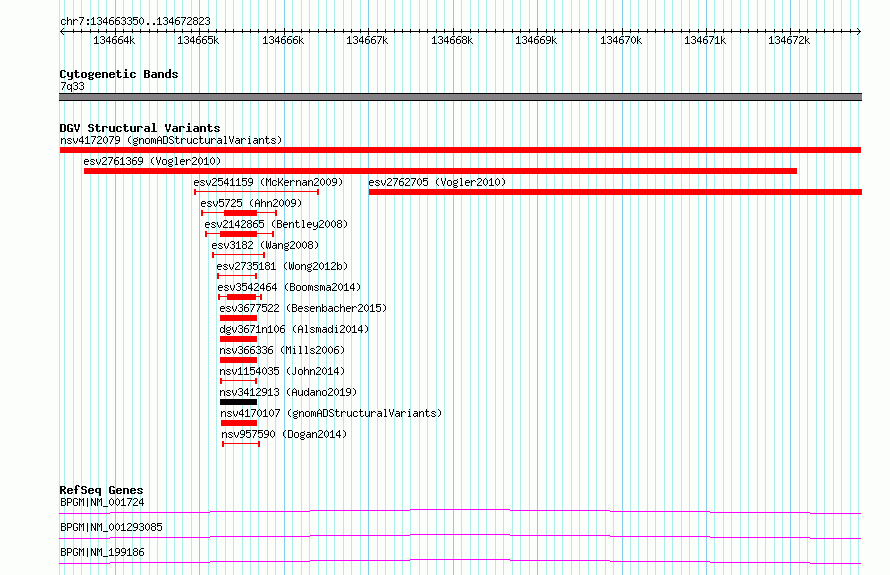Open esv2735181 (Wong2012b) variant label

[x=282, y=266]
